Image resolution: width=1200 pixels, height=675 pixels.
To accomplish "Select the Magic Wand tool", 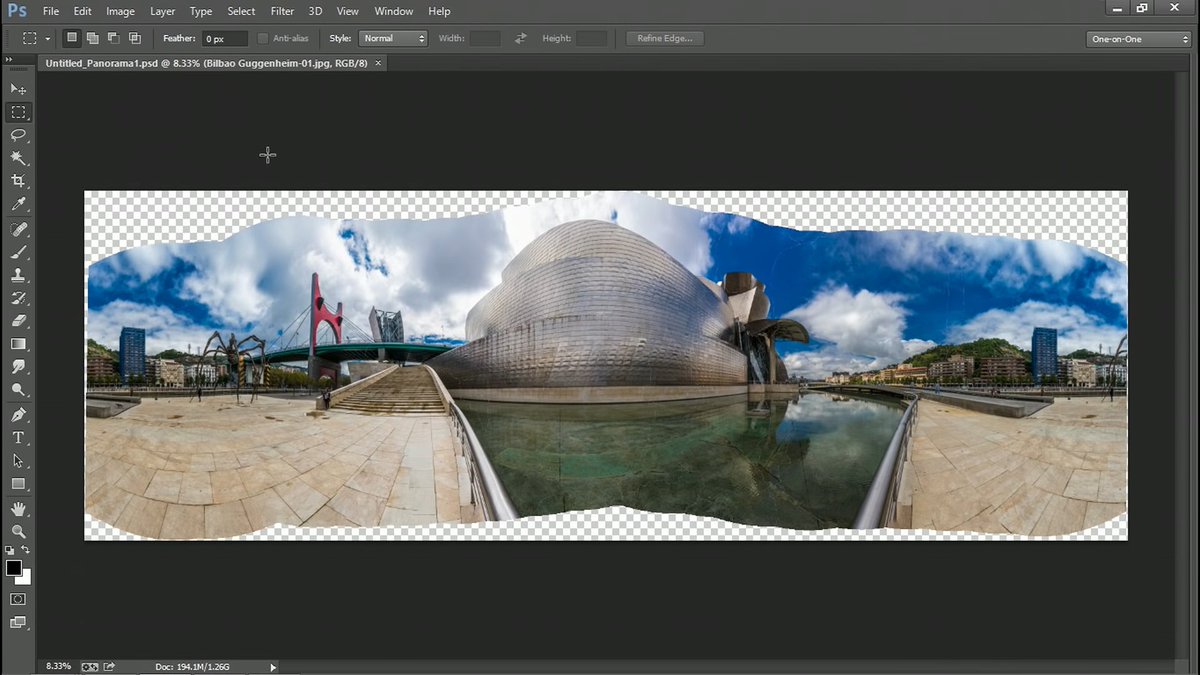I will [18, 158].
